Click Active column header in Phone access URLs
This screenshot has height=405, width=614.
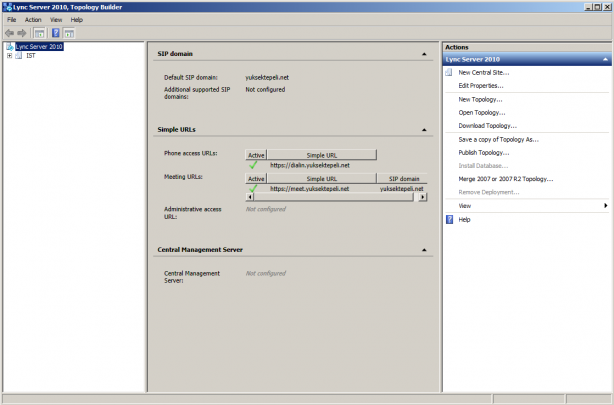[256, 155]
